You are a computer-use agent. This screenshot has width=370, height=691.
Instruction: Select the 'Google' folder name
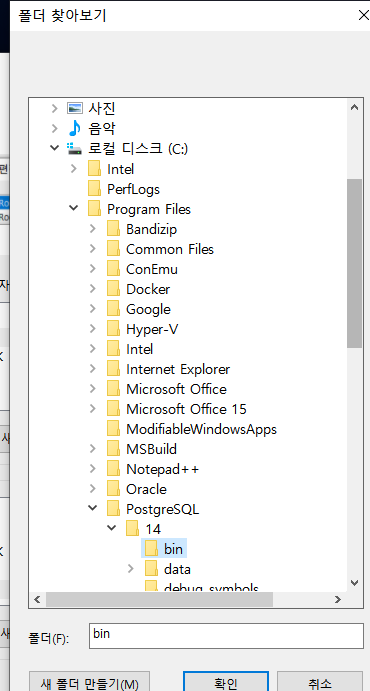tap(148, 309)
